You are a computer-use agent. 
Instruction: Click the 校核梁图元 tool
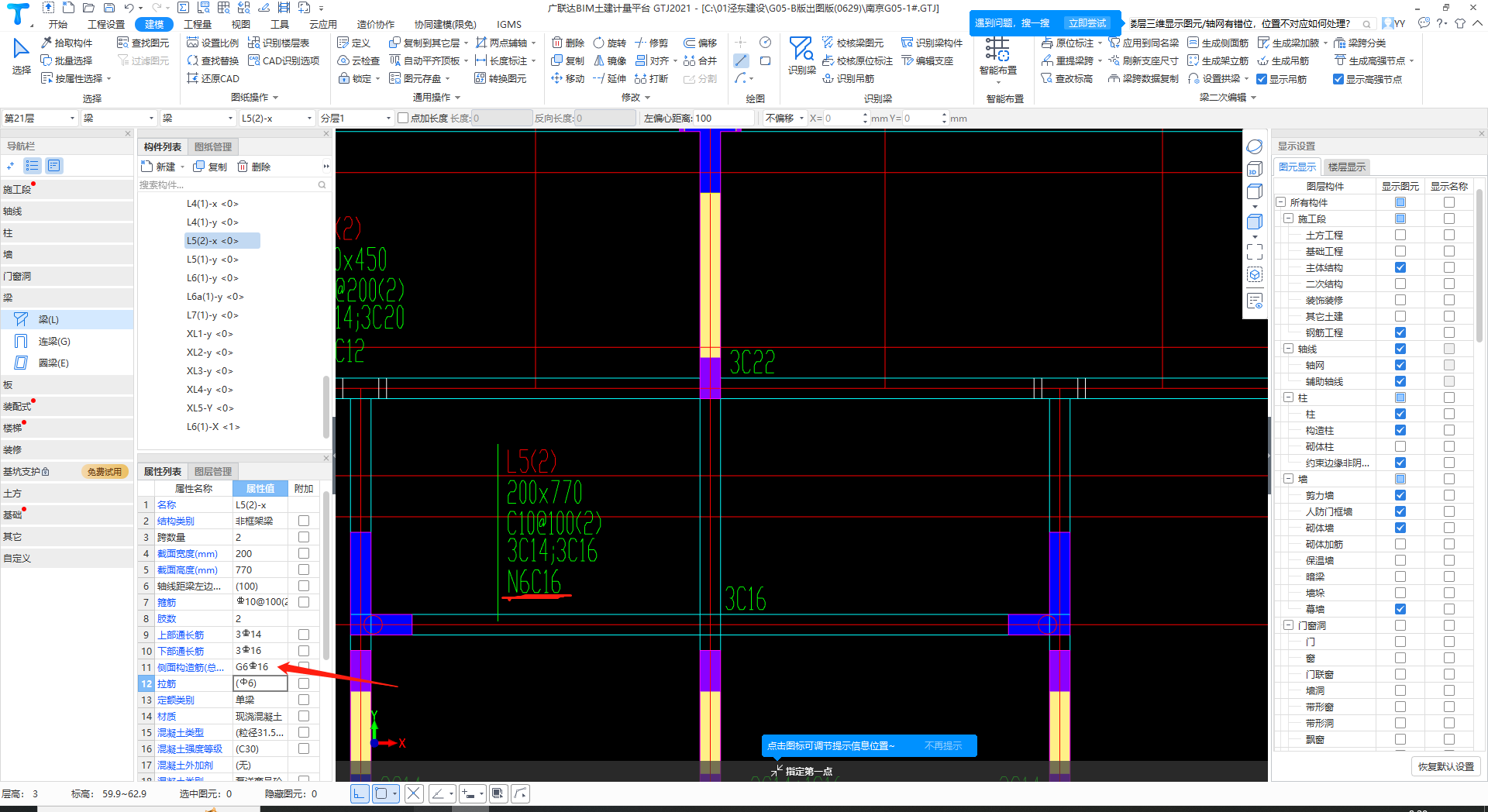coord(852,43)
